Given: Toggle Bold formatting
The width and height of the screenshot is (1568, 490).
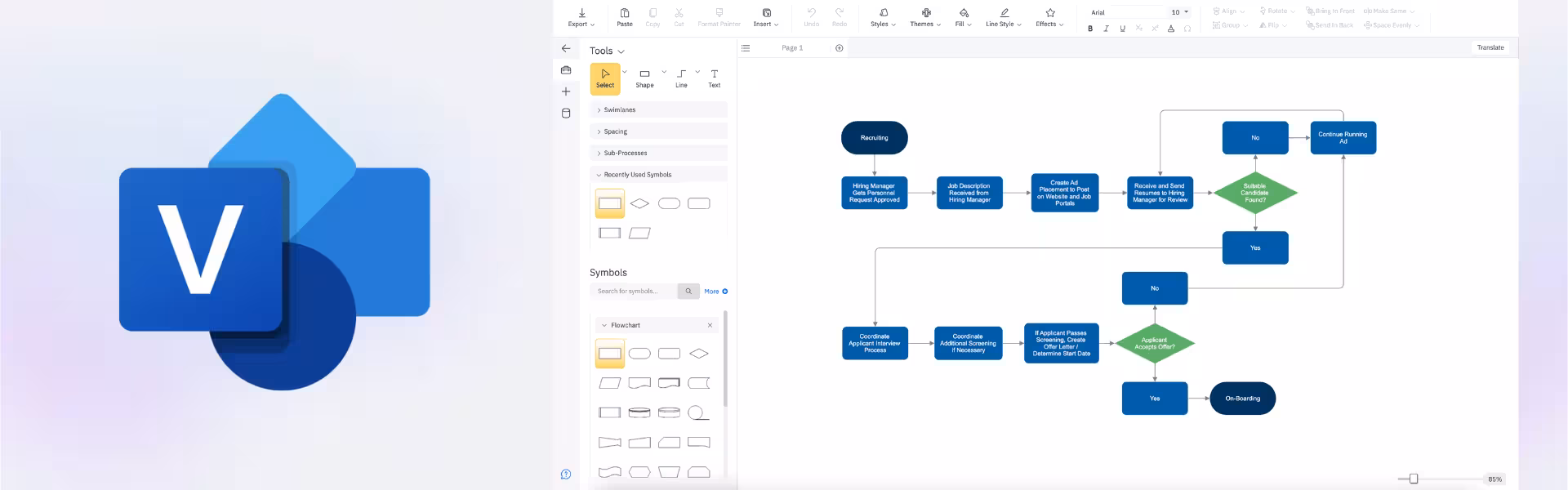Looking at the screenshot, I should [x=1090, y=29].
